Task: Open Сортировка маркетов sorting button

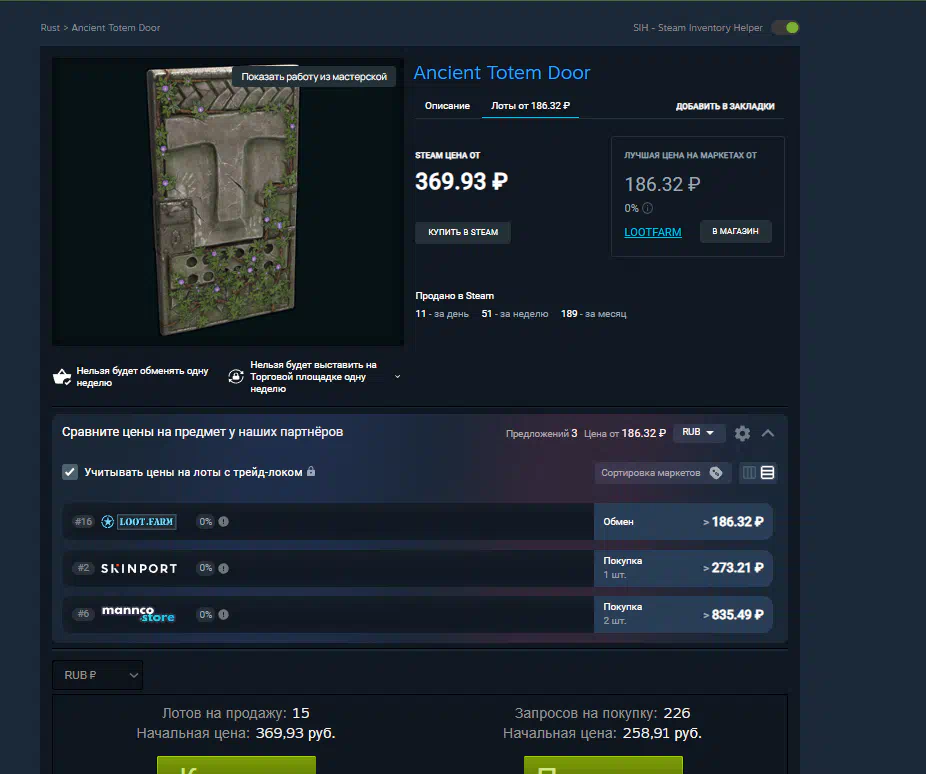Action: pyautogui.click(x=663, y=473)
